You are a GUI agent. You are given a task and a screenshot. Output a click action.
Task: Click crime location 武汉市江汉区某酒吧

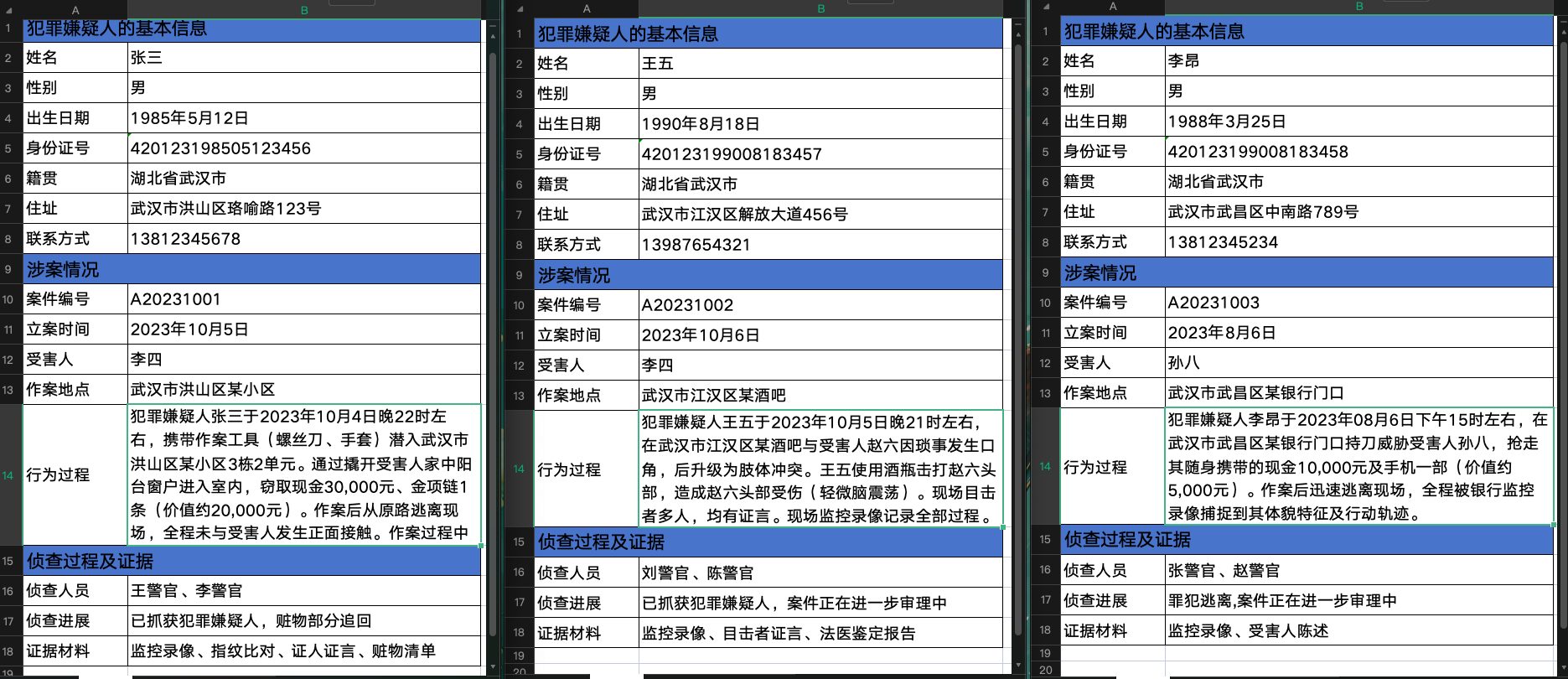coord(820,396)
